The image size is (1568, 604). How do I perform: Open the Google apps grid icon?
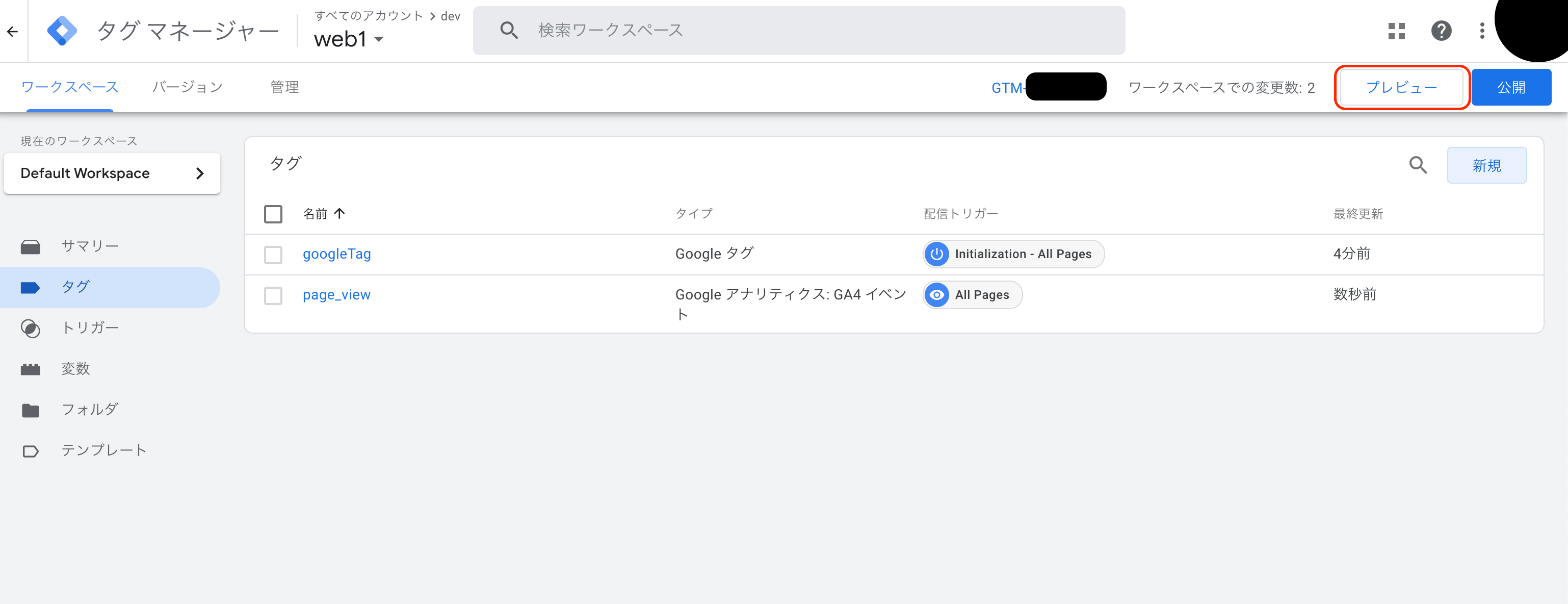click(1396, 31)
